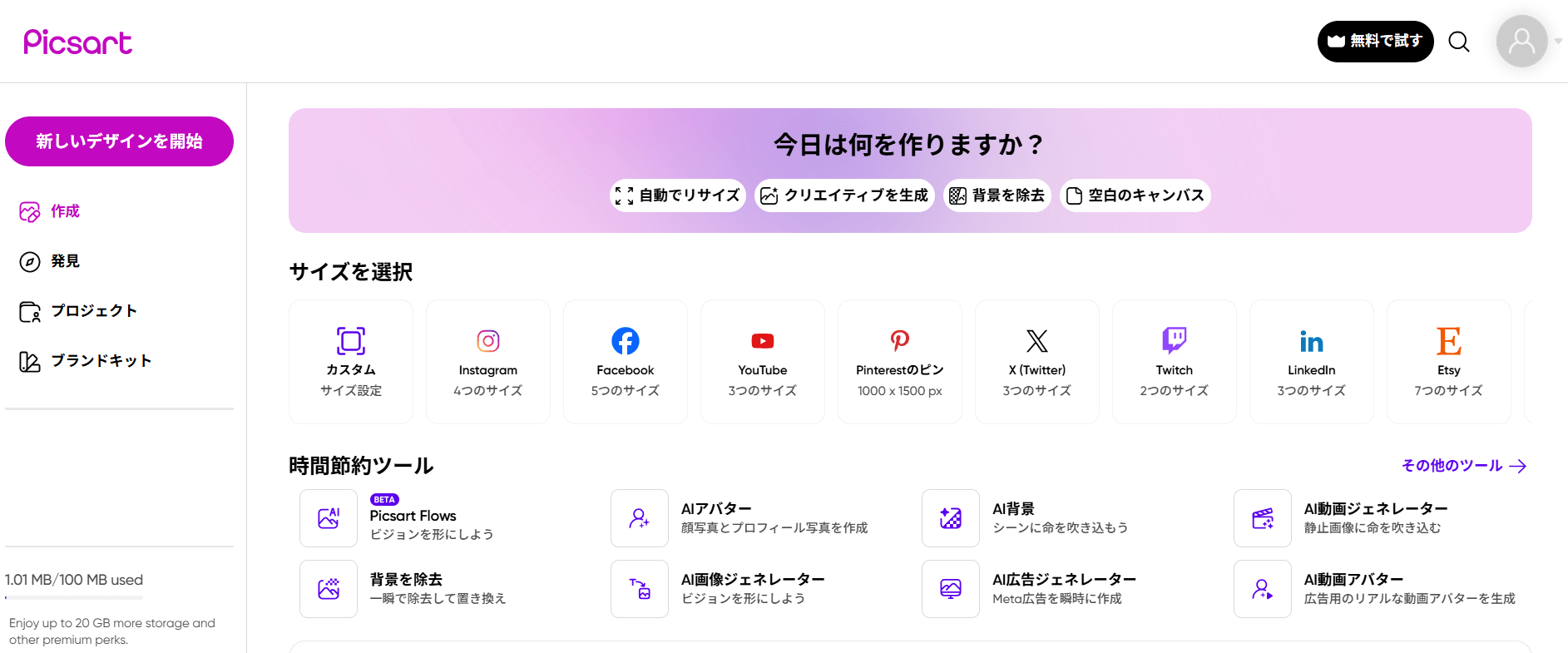The width and height of the screenshot is (1568, 653).
Task: Expand the profile avatar dropdown
Action: point(1557,41)
